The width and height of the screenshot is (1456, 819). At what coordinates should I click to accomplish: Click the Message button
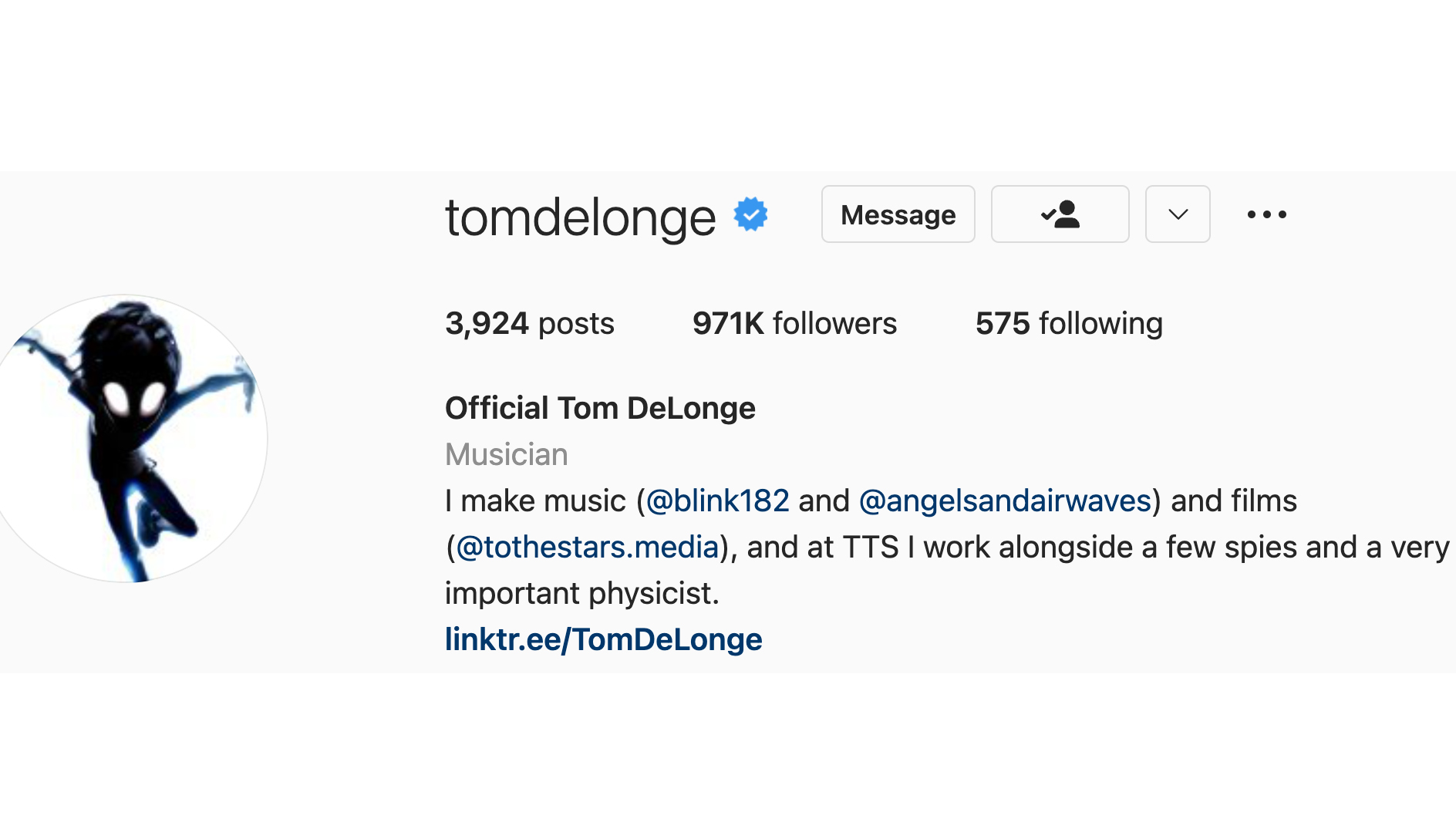tap(898, 214)
